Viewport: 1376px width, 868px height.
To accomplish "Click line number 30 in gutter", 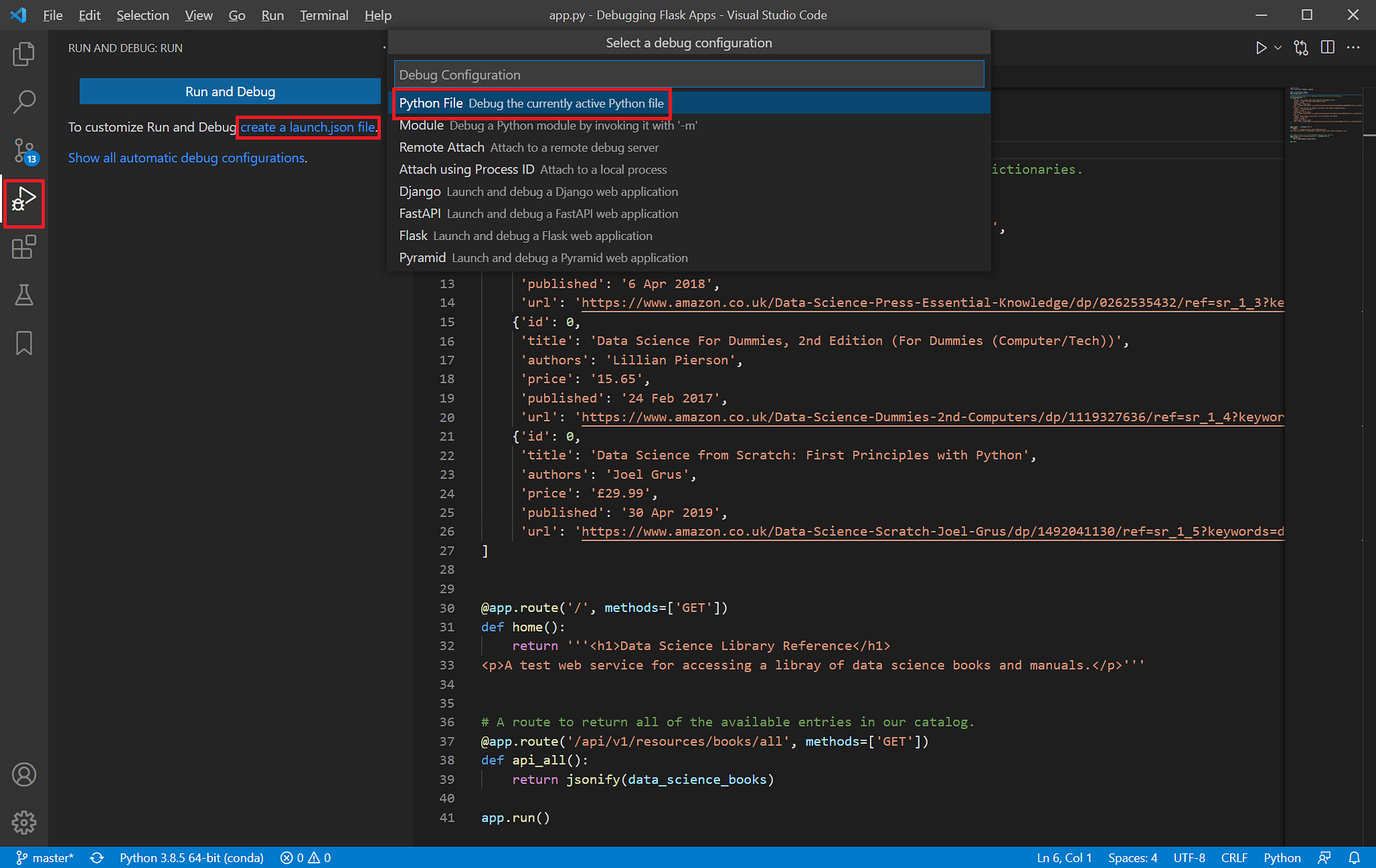I will point(447,608).
